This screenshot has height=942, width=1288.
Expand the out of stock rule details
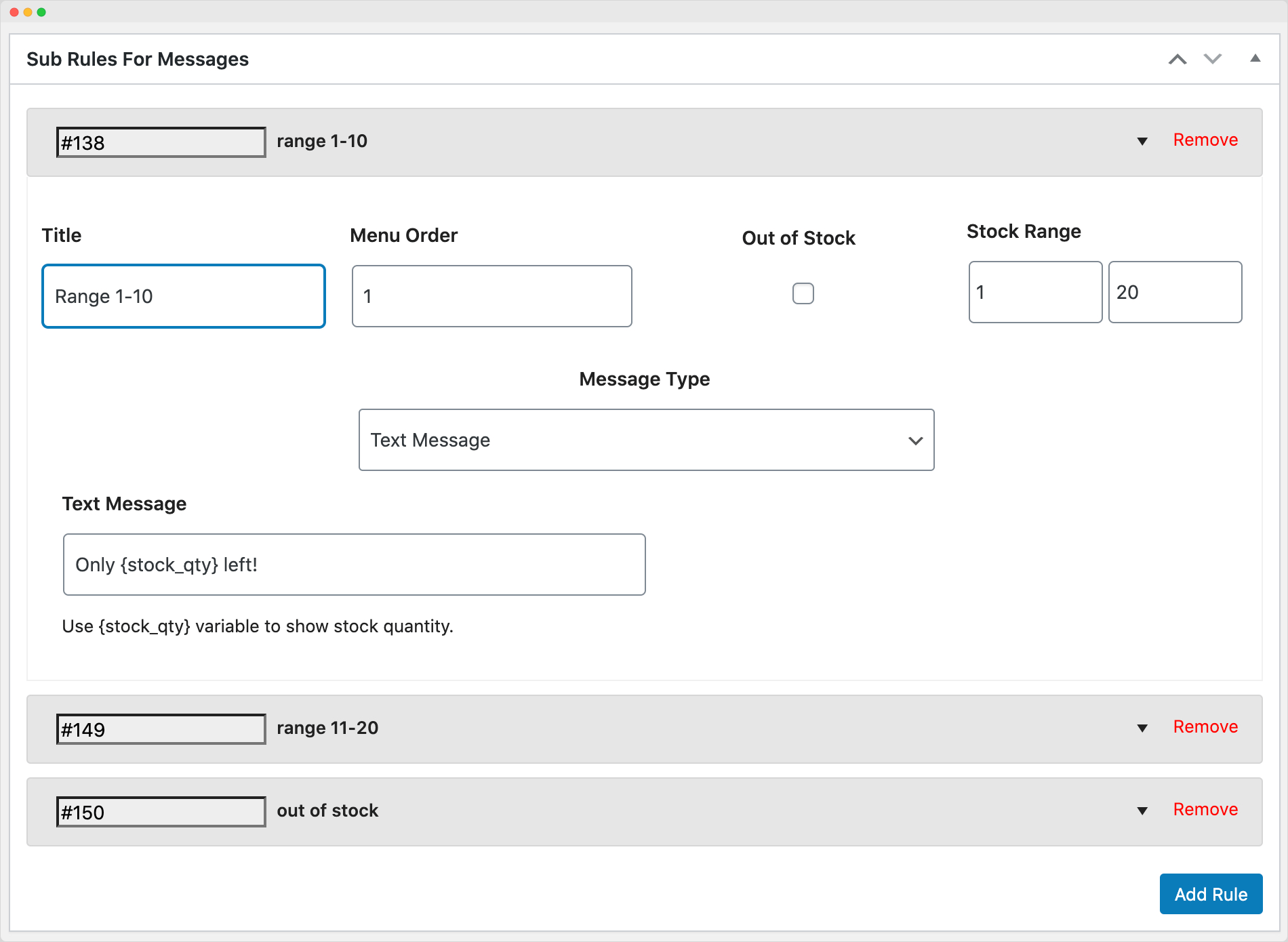(x=1142, y=811)
